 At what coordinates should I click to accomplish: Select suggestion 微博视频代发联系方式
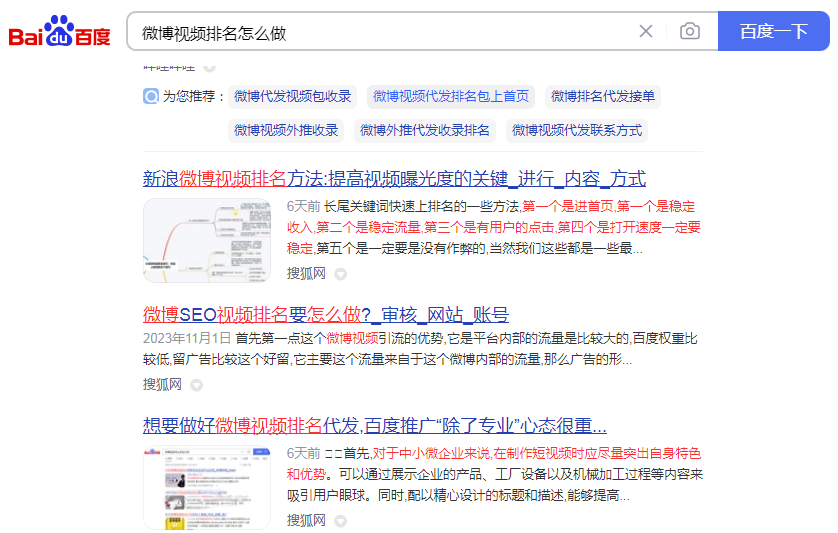[577, 131]
